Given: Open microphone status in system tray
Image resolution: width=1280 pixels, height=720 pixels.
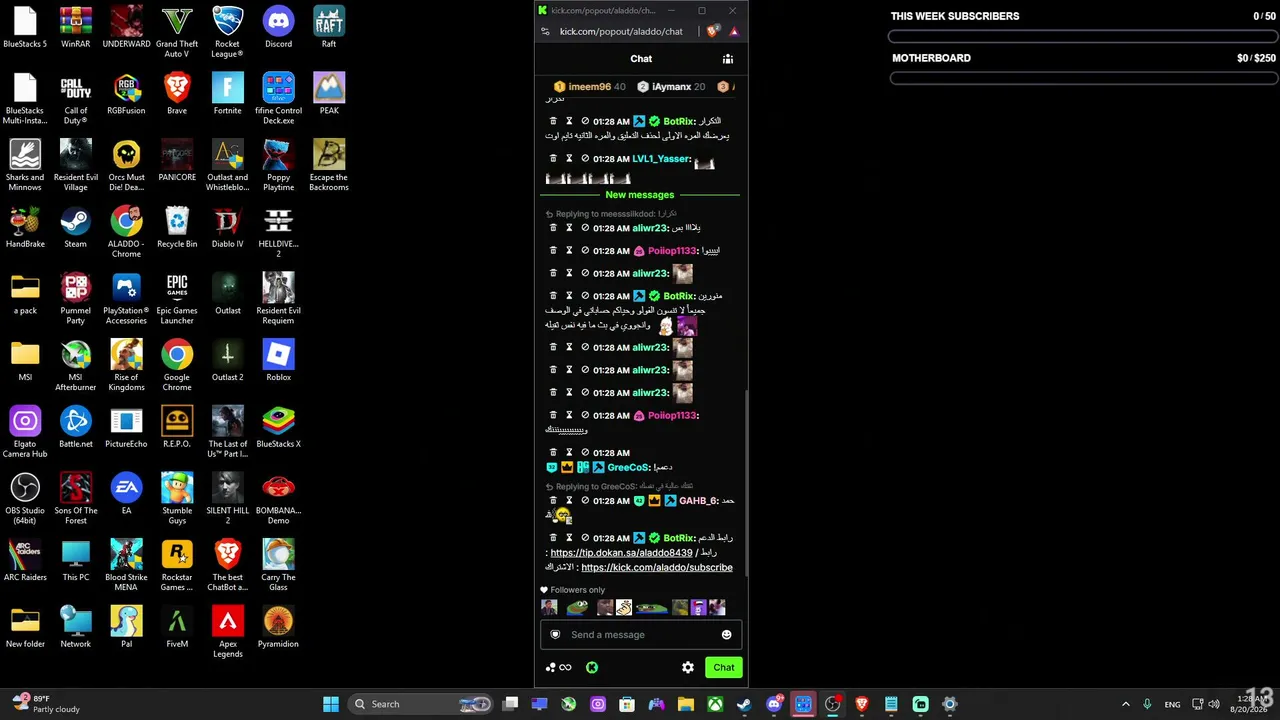Looking at the screenshot, I should click(1147, 704).
